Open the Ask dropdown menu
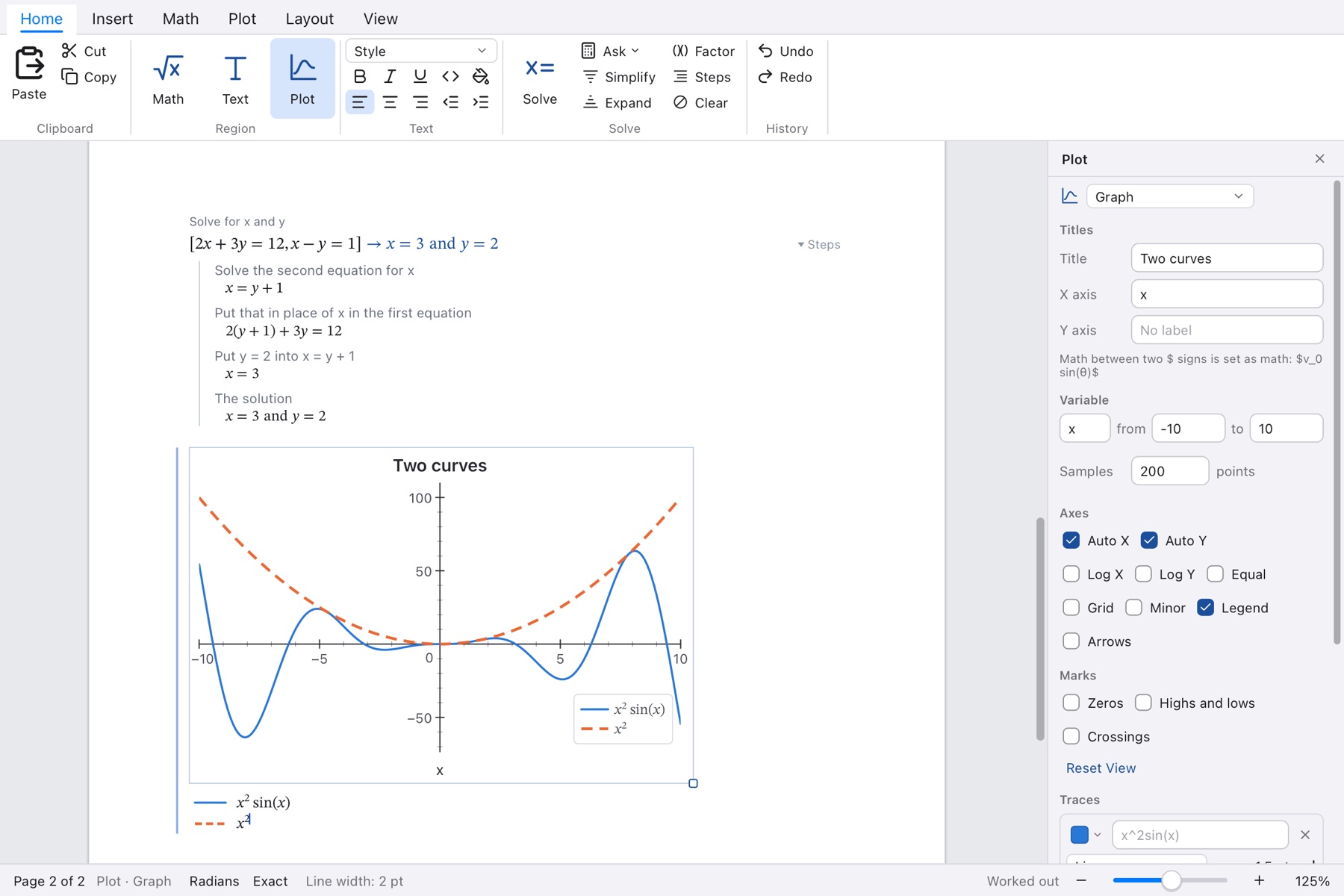This screenshot has width=1344, height=896. tap(611, 51)
